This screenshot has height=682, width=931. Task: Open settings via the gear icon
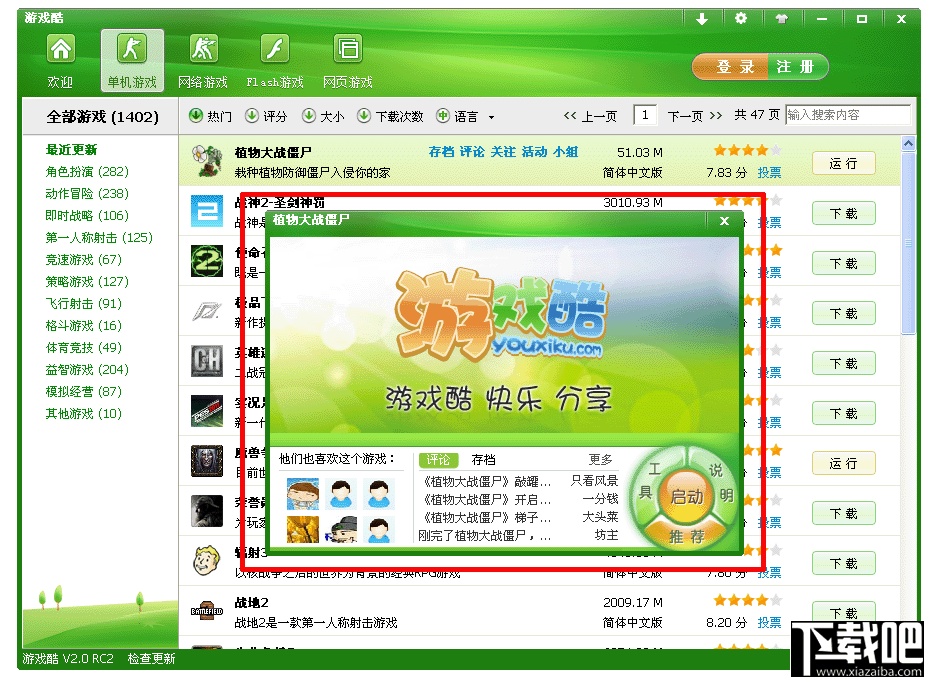pos(741,18)
